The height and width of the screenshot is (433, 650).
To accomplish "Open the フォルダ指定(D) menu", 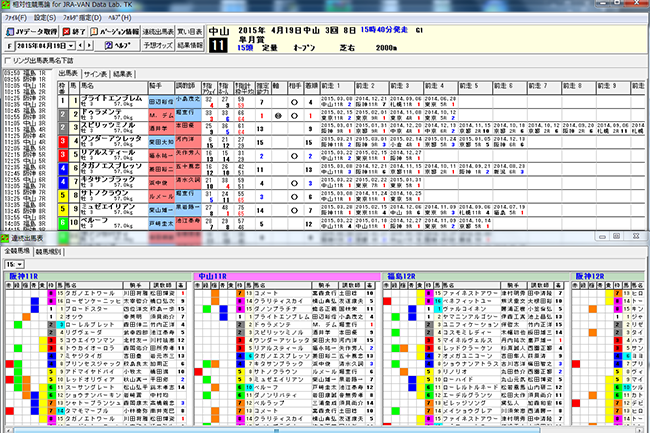I will (82, 18).
